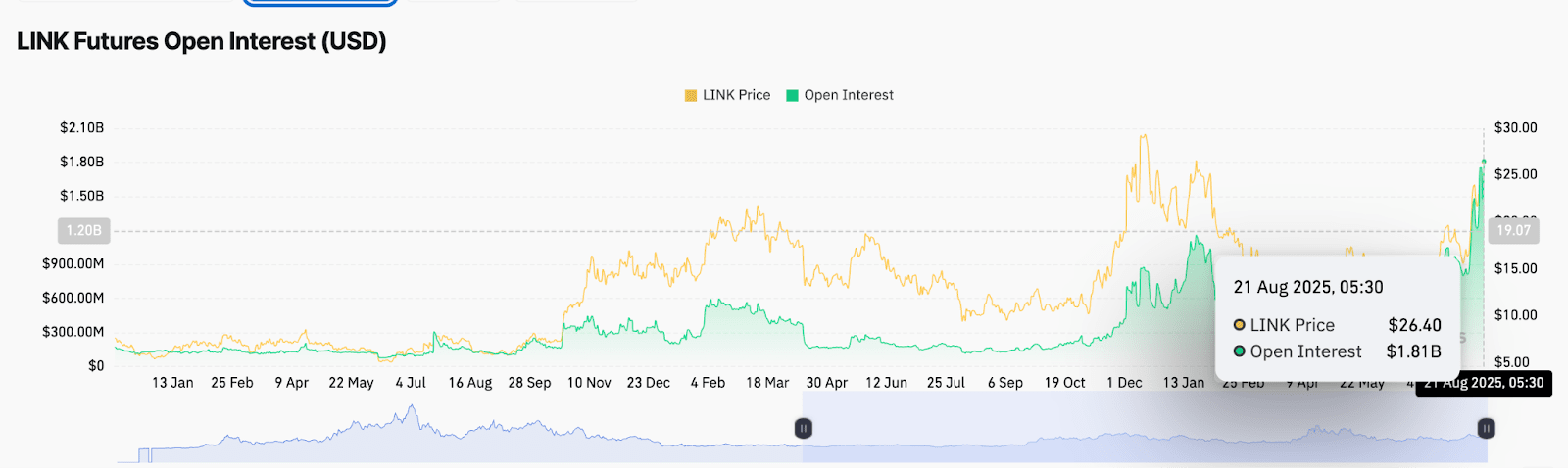Click the green Open Interest legend swatch
1568x468 pixels.
click(x=793, y=96)
